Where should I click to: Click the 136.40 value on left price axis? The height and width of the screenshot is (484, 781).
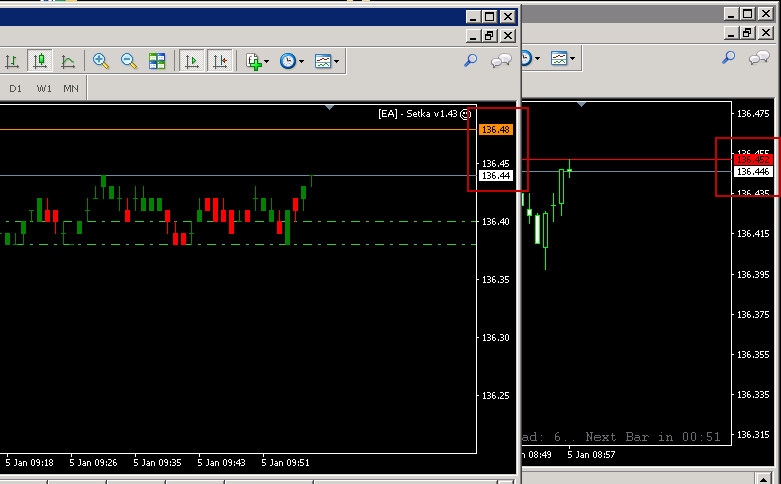tap(496, 222)
